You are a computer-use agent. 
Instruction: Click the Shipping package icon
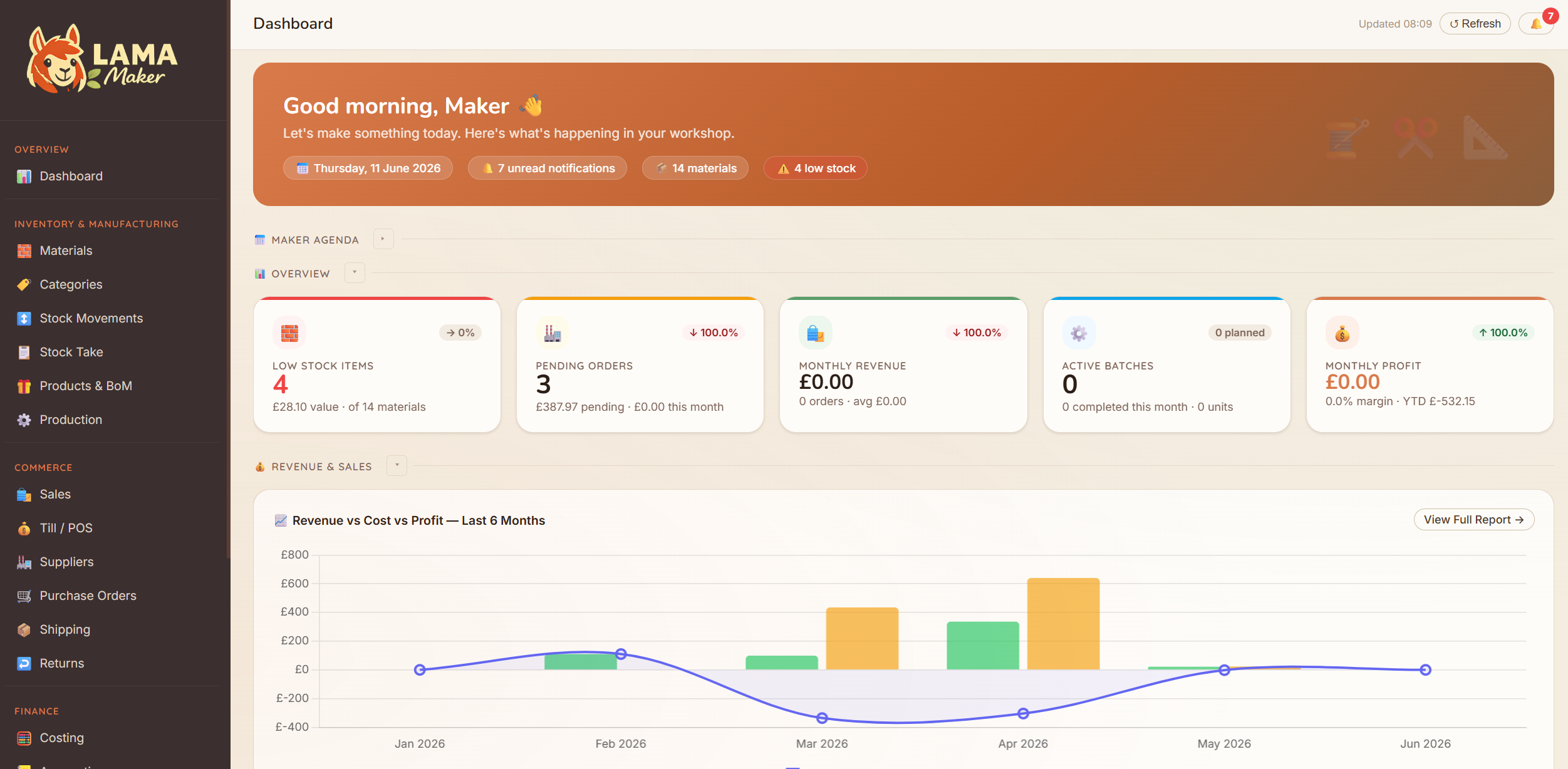click(24, 630)
